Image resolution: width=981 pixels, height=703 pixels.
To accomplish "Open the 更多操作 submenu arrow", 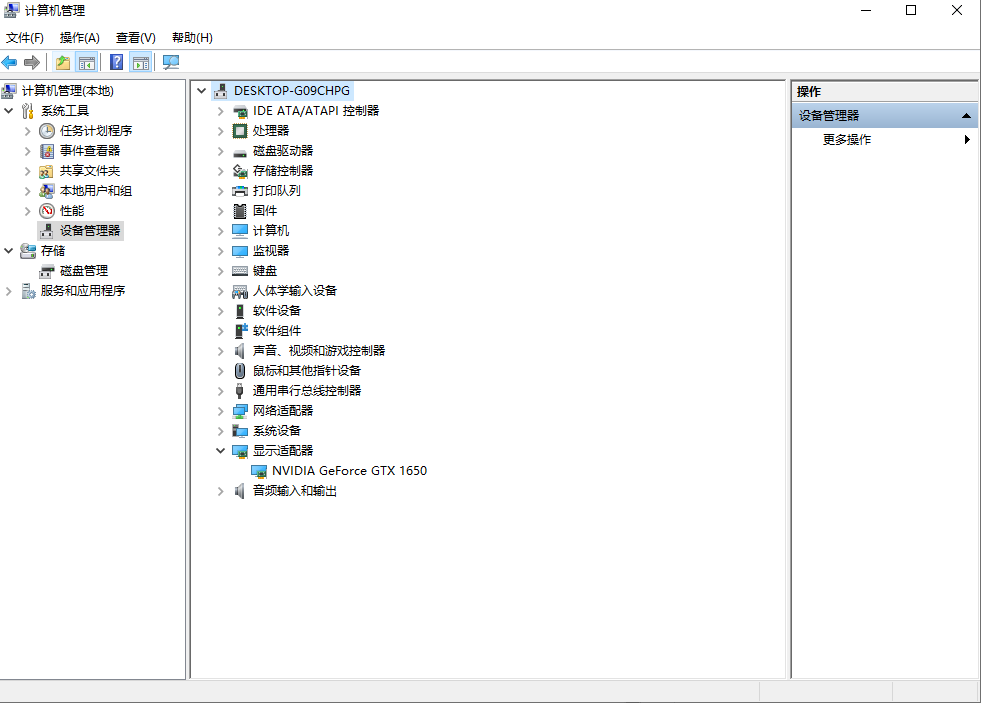I will pyautogui.click(x=967, y=139).
